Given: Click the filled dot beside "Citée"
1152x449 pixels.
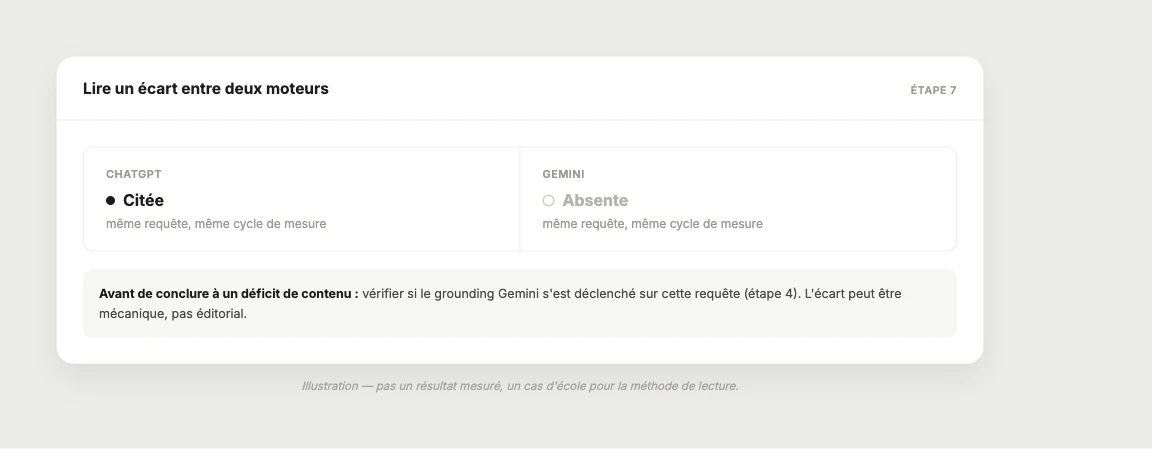Looking at the screenshot, I should [x=111, y=201].
